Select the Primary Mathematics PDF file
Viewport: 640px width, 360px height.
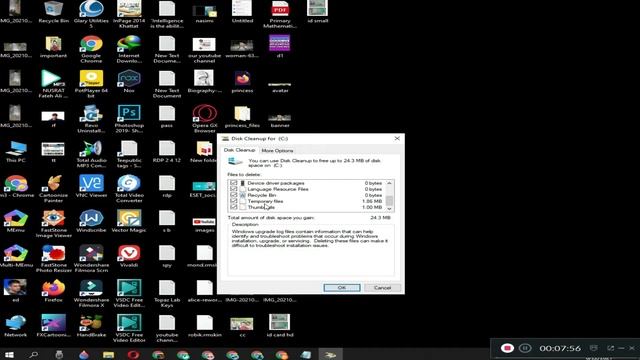point(280,15)
